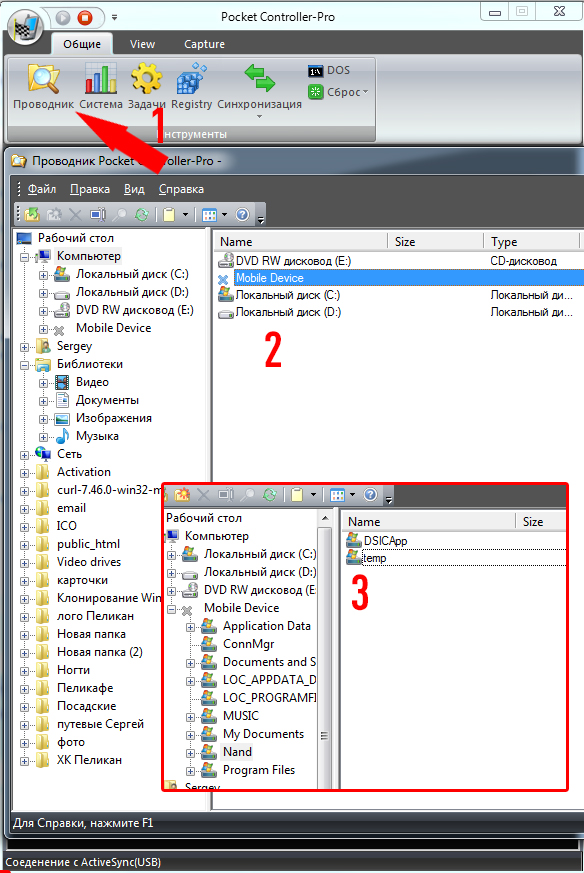Screen dimensions: 584x873
Task: Expand the Сеть network node
Action: [x=24, y=455]
